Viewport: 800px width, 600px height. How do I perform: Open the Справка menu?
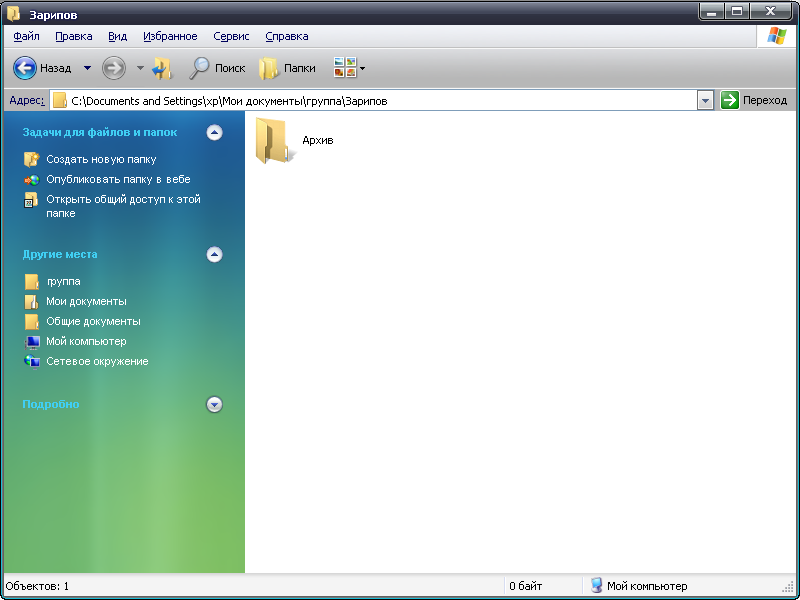(x=287, y=36)
